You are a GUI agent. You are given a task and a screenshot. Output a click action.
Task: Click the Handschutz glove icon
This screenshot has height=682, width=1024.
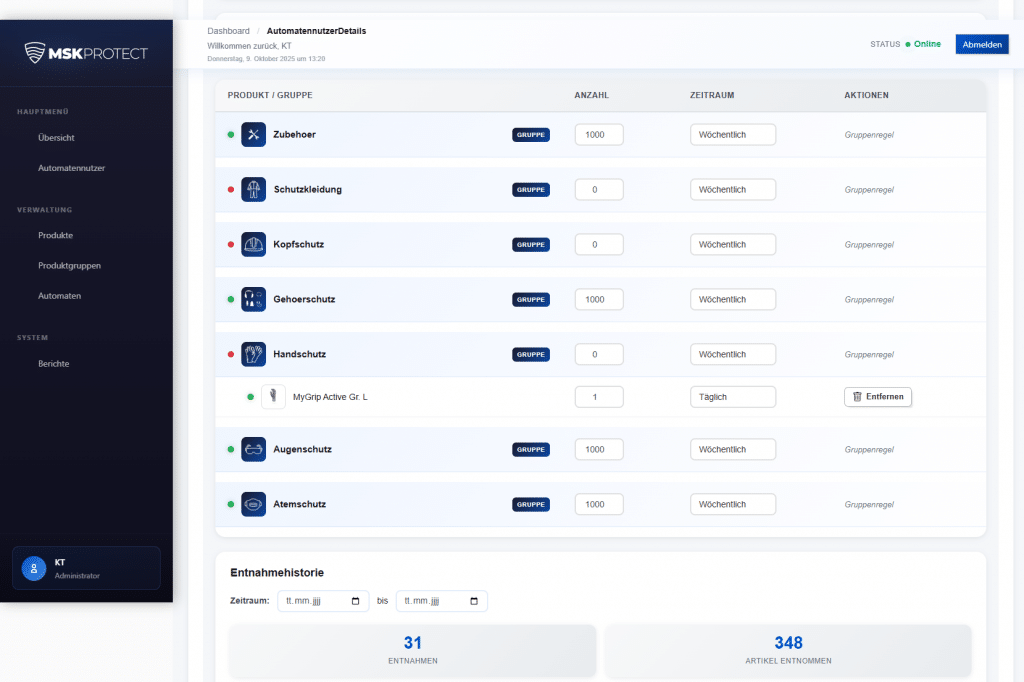coord(253,353)
